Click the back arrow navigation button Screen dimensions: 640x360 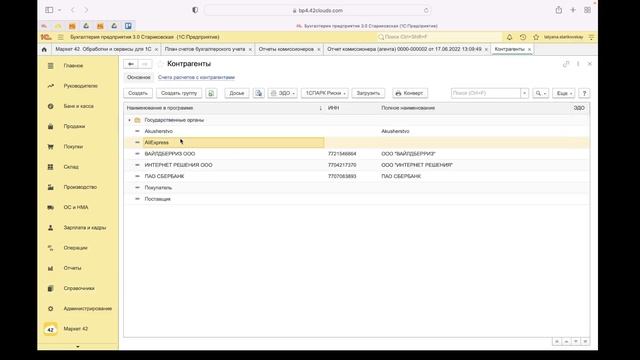131,64
